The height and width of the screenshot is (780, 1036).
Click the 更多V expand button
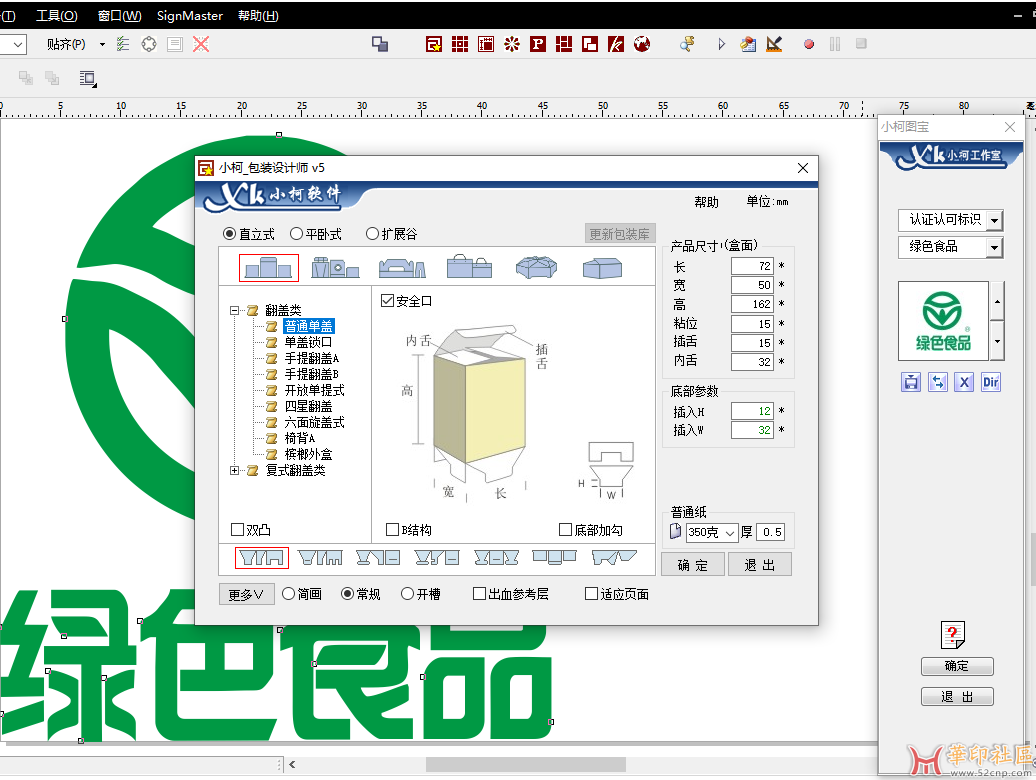pyautogui.click(x=246, y=594)
